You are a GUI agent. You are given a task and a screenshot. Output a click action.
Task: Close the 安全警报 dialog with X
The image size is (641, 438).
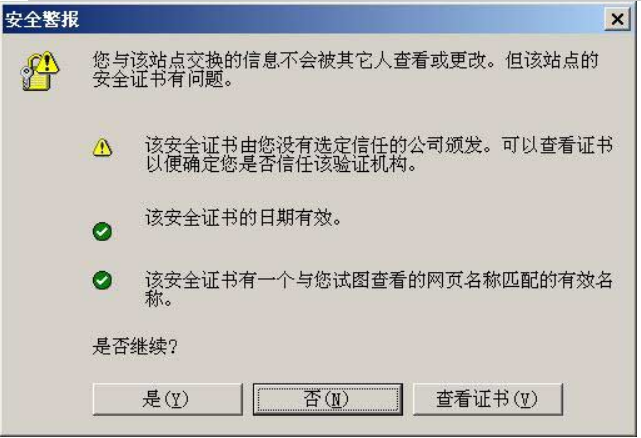(617, 19)
